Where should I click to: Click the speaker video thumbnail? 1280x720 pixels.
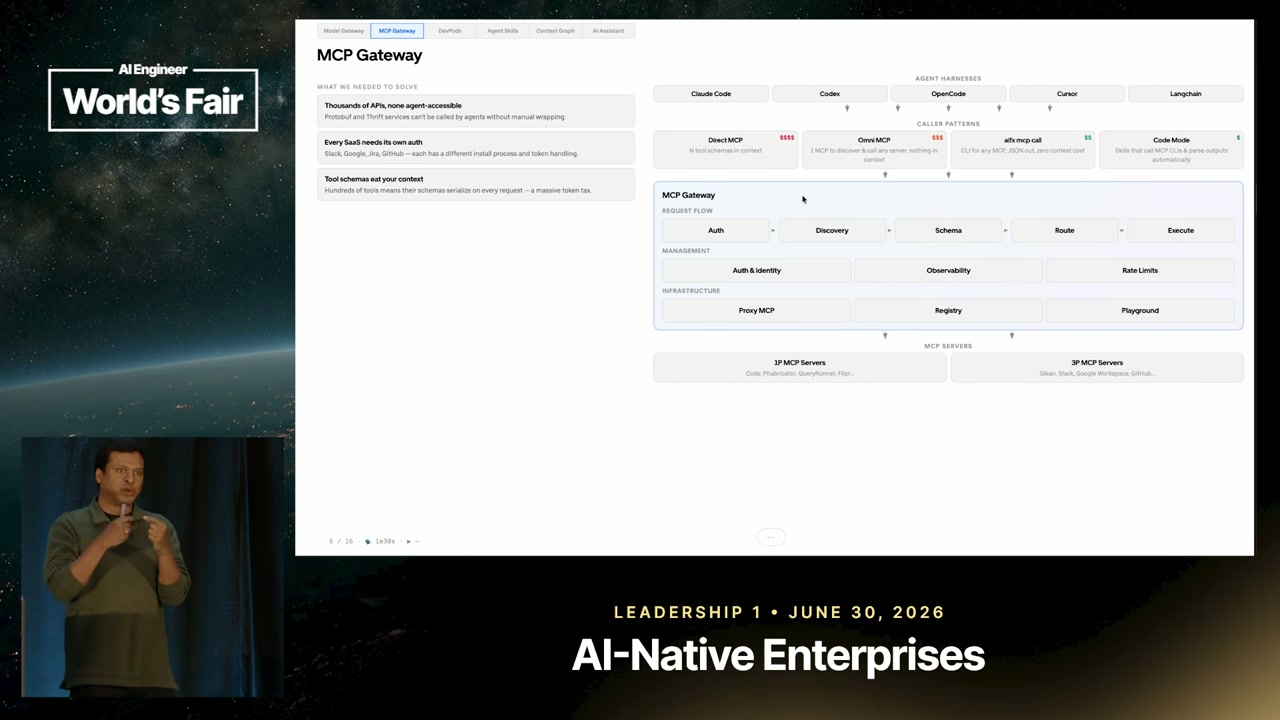click(152, 566)
